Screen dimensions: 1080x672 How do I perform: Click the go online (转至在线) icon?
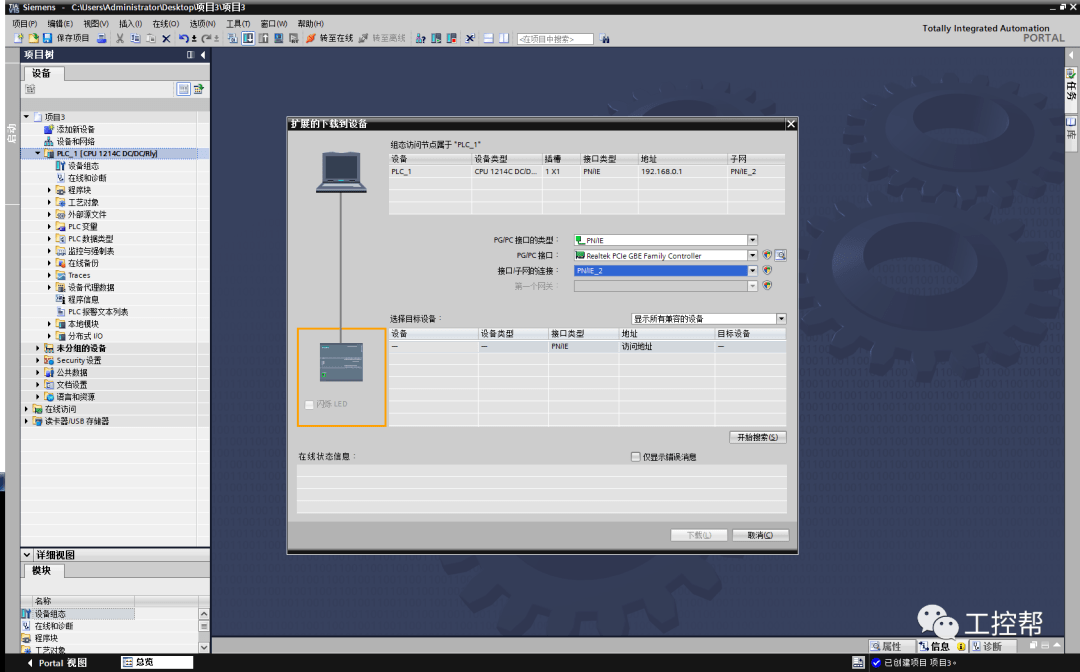pos(311,39)
